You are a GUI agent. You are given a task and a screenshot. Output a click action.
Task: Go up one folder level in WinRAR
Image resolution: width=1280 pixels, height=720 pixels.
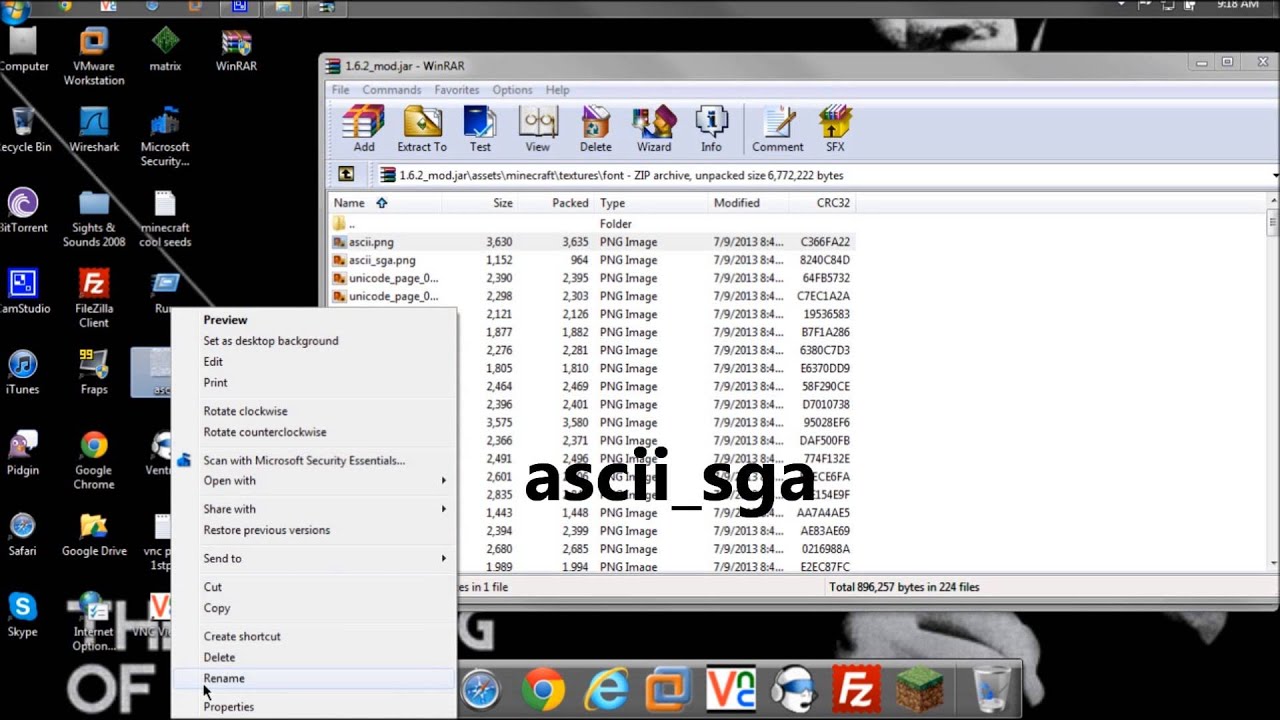(346, 174)
